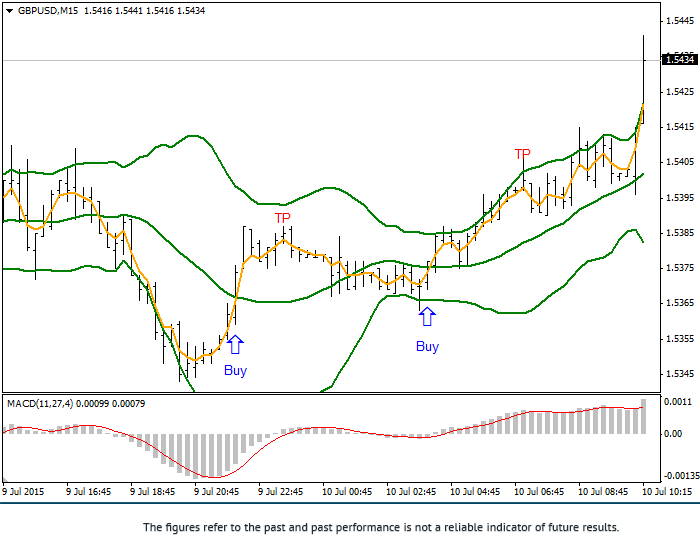Click the past performance disclaimer text
Screen dimensions: 700x552
click(381, 527)
